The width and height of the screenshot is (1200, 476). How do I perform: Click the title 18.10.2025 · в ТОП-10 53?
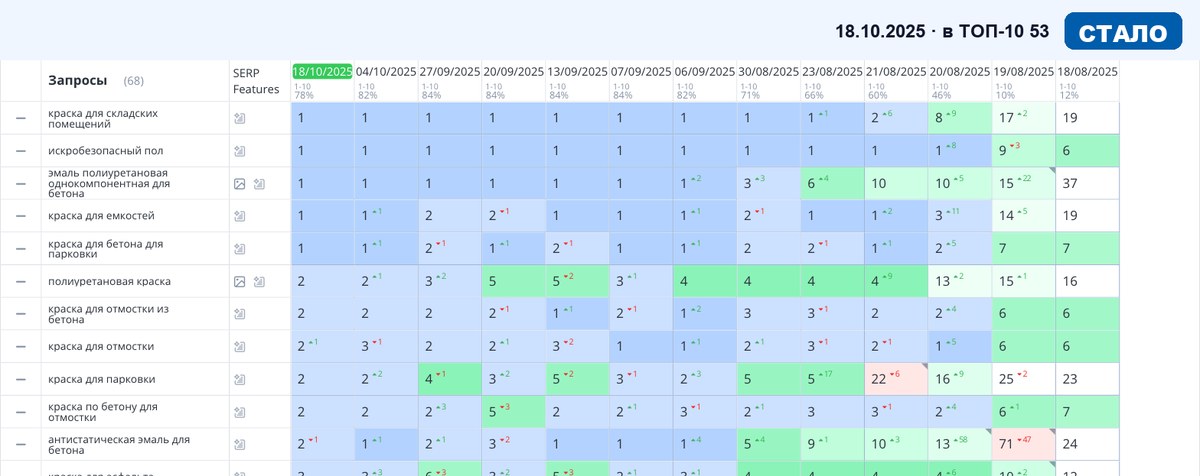coord(942,31)
